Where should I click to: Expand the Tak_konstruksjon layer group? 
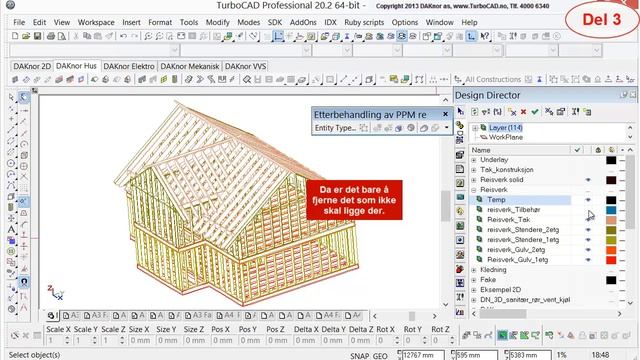tap(474, 170)
